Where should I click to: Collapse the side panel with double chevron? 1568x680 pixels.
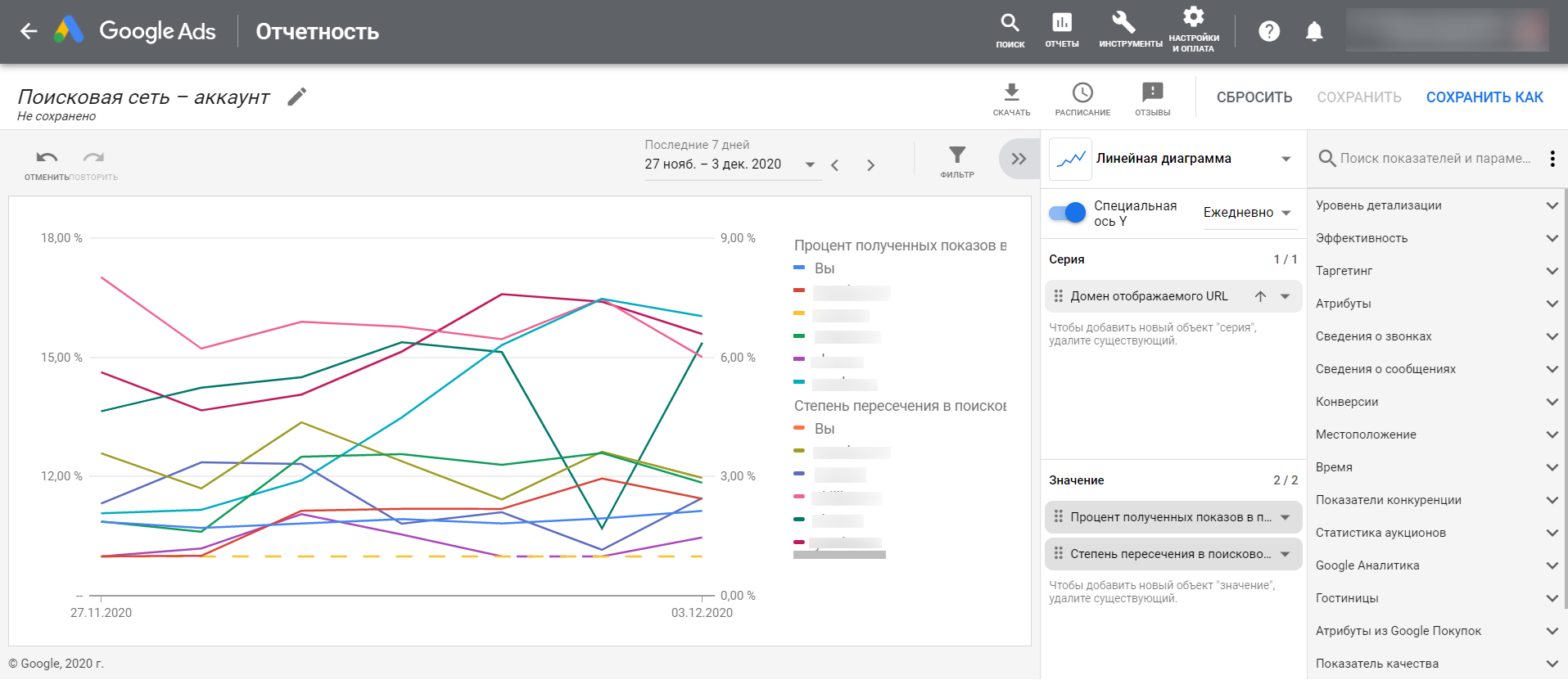pyautogui.click(x=1018, y=159)
